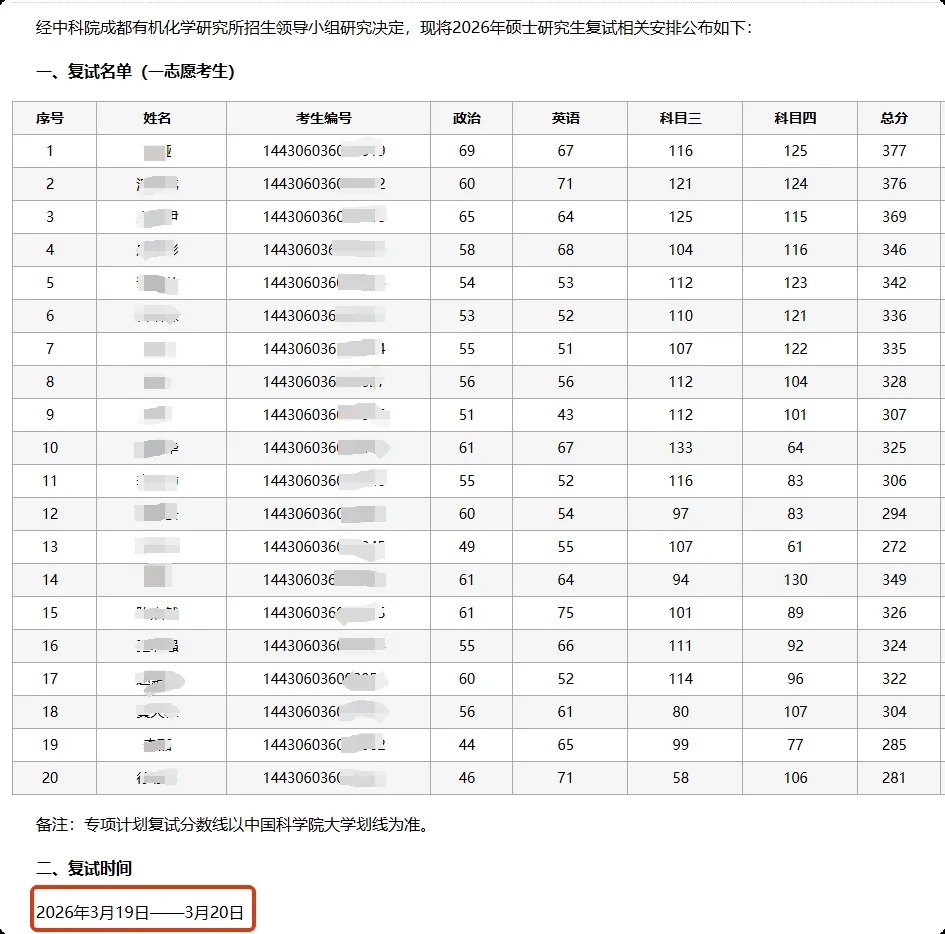Click the 政治 column header

click(466, 118)
